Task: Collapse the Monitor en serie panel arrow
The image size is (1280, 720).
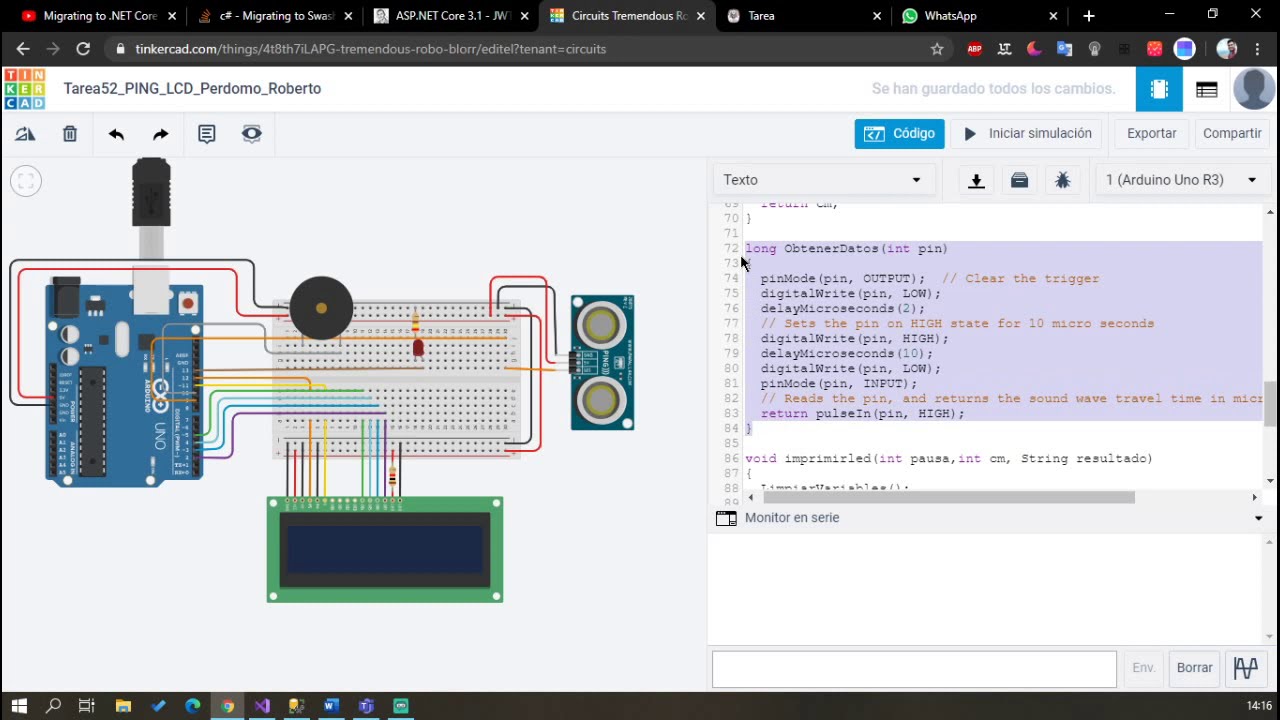Action: pyautogui.click(x=1258, y=518)
